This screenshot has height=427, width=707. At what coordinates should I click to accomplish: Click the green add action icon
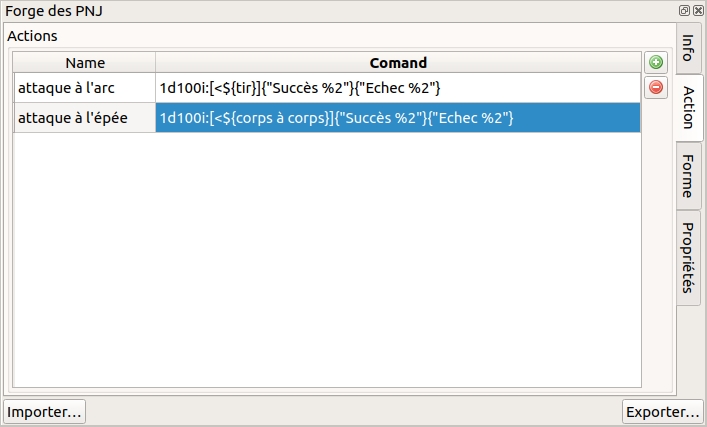coord(656,63)
